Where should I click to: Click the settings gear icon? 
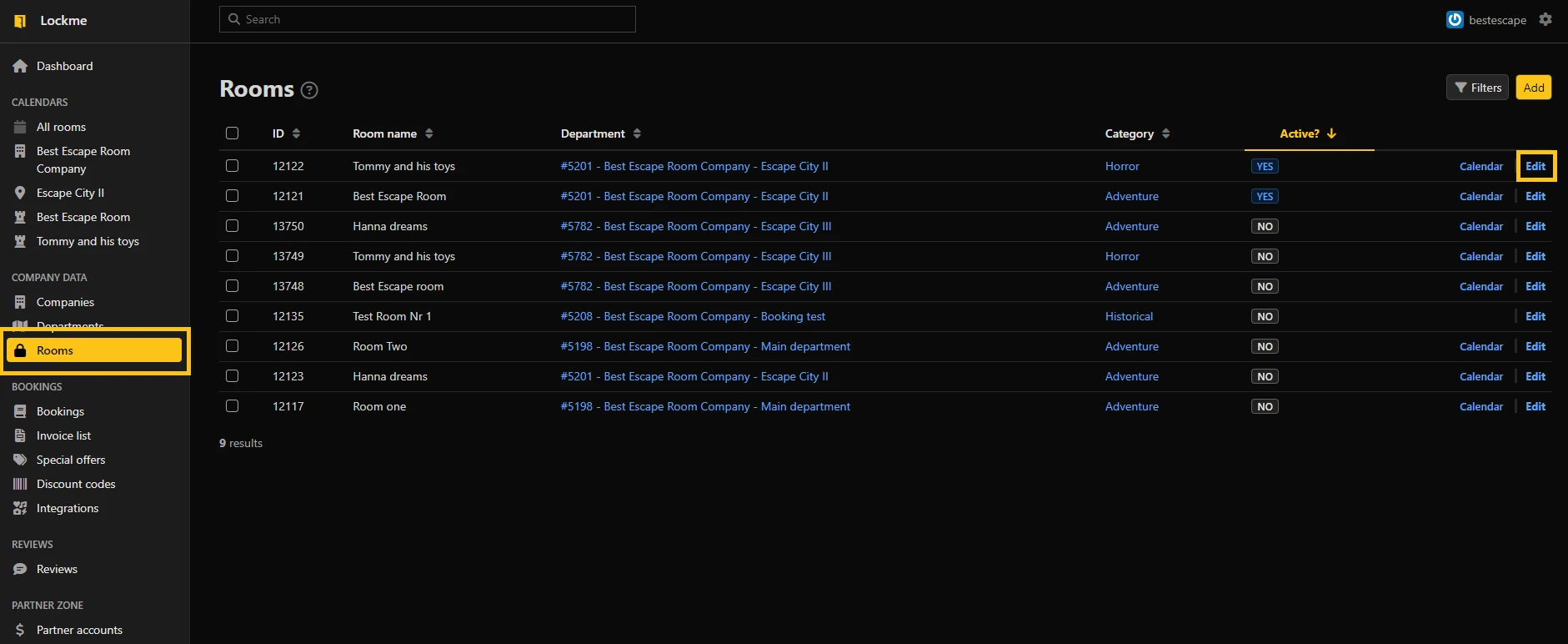pyautogui.click(x=1545, y=19)
